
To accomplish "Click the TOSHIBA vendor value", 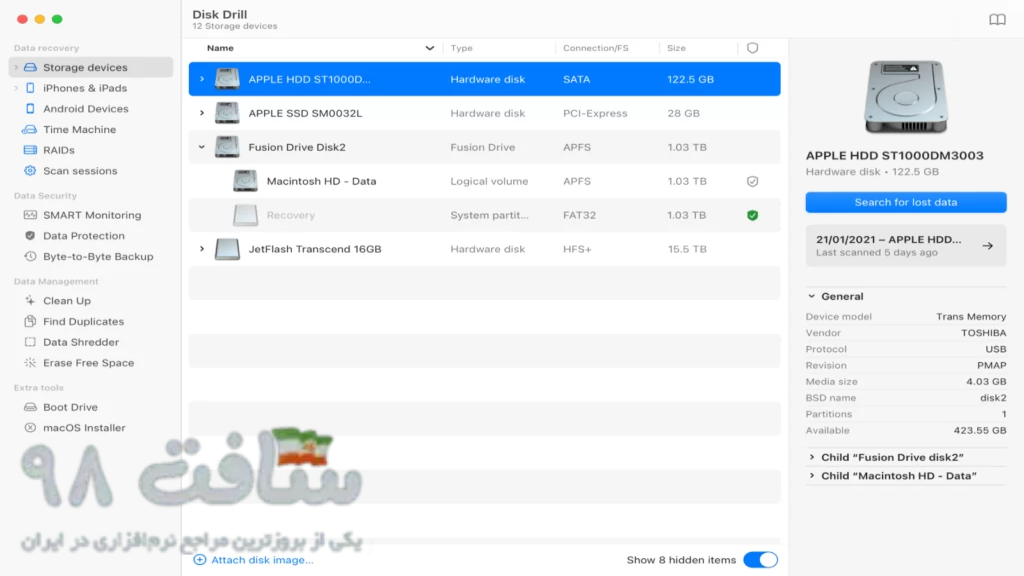I will [984, 333].
